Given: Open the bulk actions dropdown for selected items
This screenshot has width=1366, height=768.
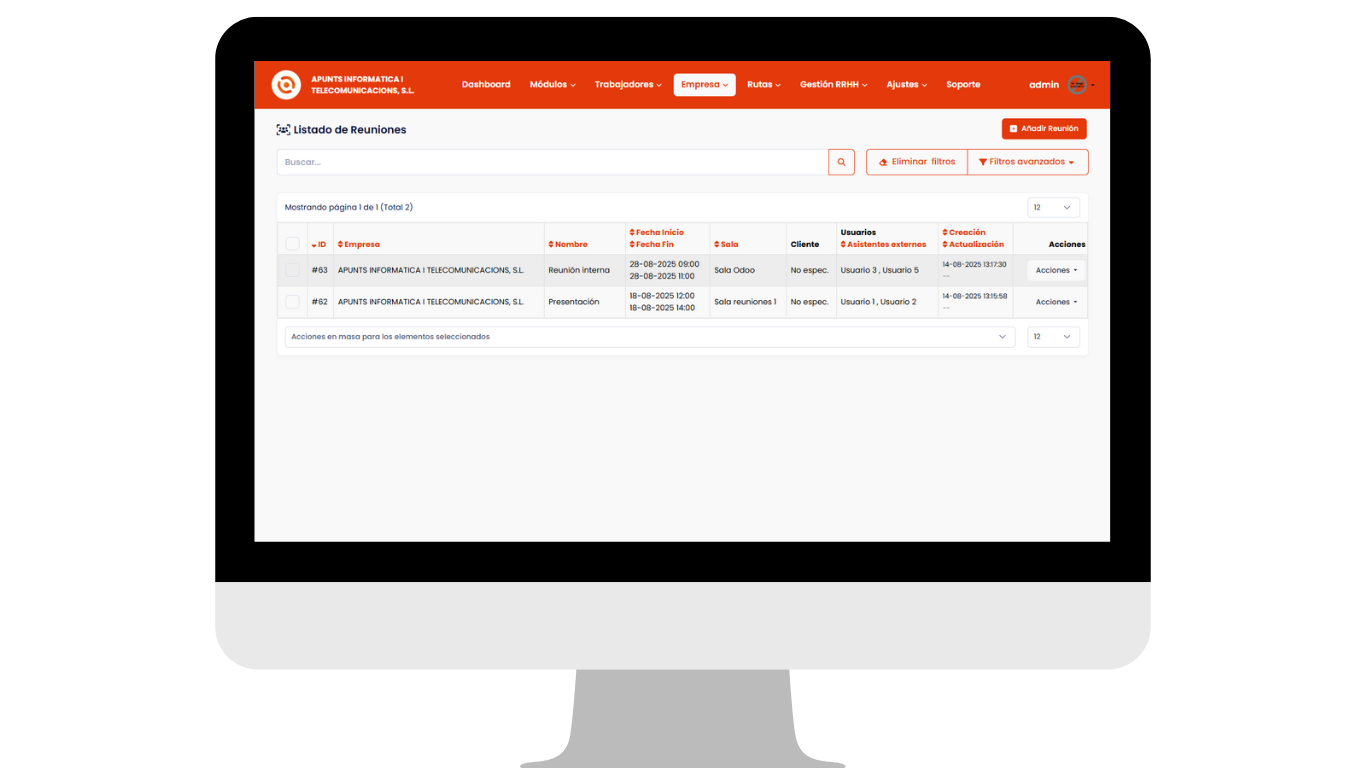Looking at the screenshot, I should click(x=649, y=337).
